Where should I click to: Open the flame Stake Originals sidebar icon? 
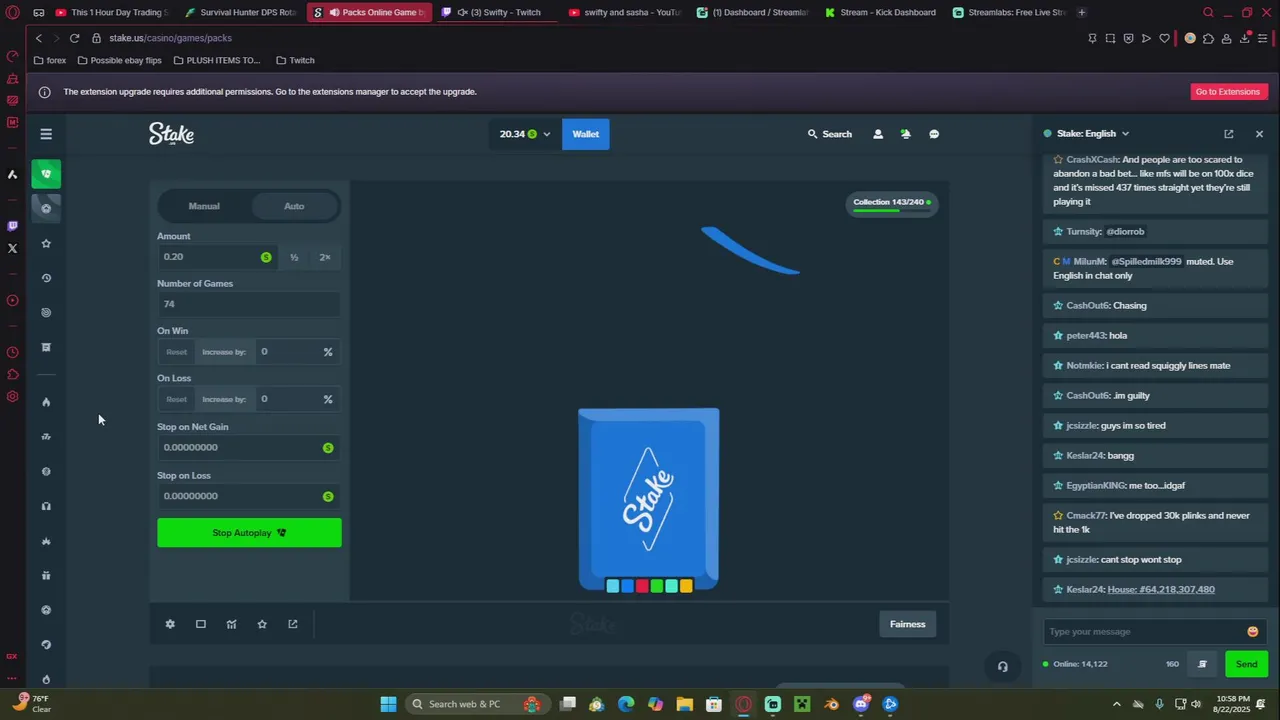click(46, 402)
